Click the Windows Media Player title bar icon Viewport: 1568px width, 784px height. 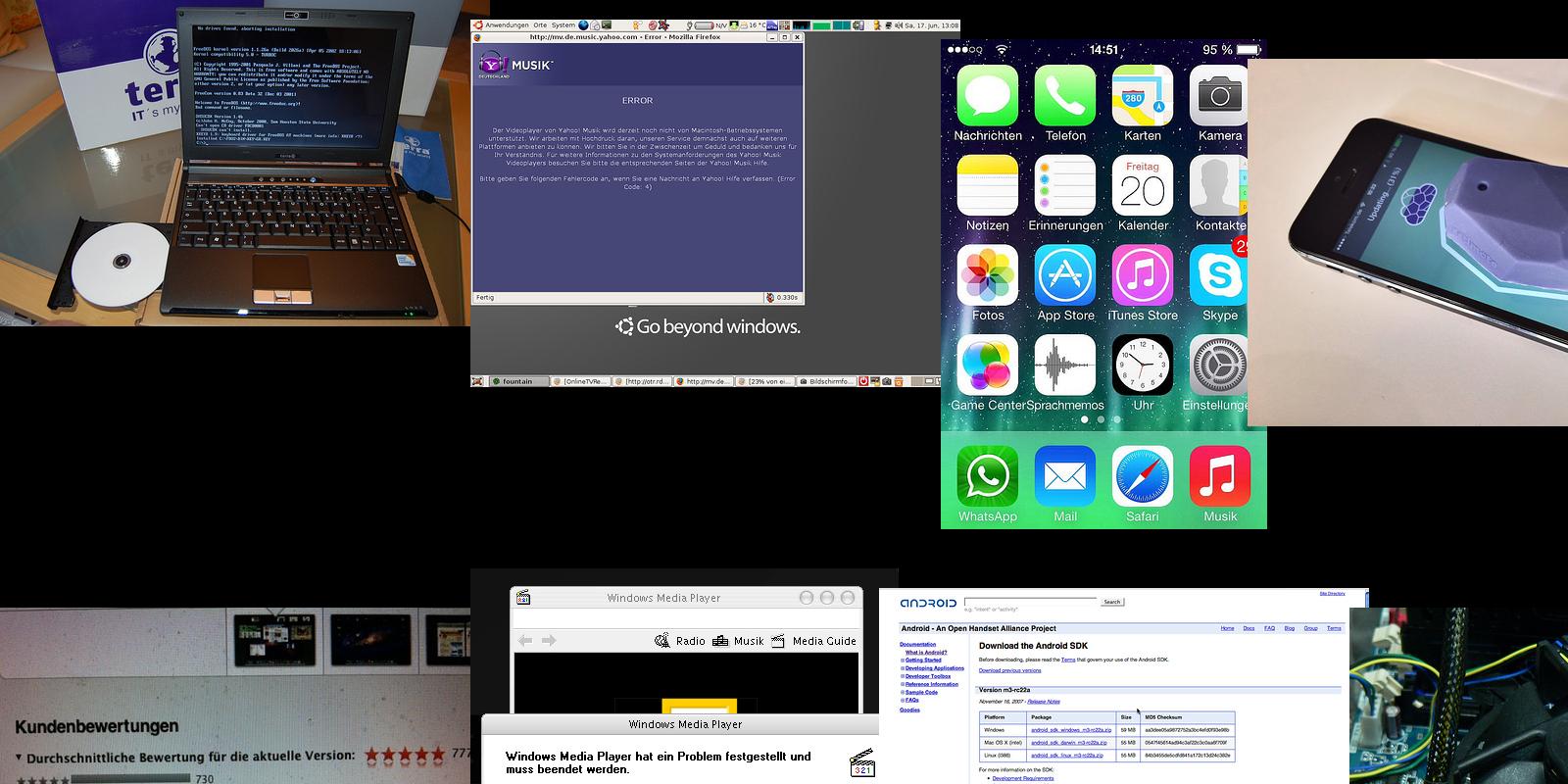(523, 597)
